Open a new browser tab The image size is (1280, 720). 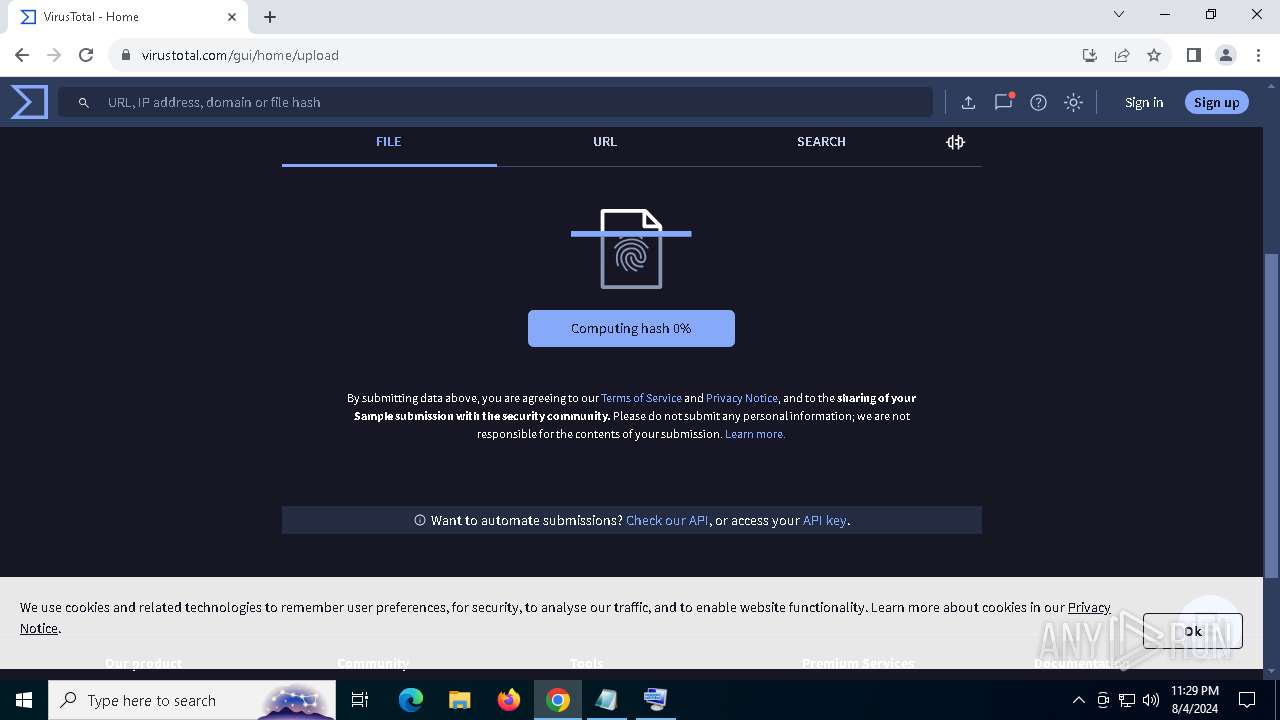[x=270, y=17]
